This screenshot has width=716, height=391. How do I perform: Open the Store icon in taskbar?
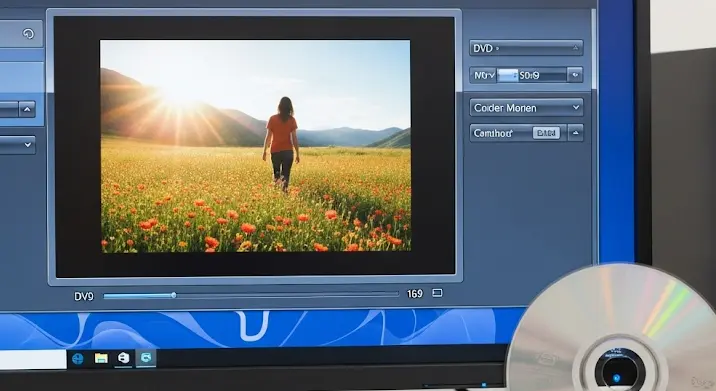tap(123, 359)
